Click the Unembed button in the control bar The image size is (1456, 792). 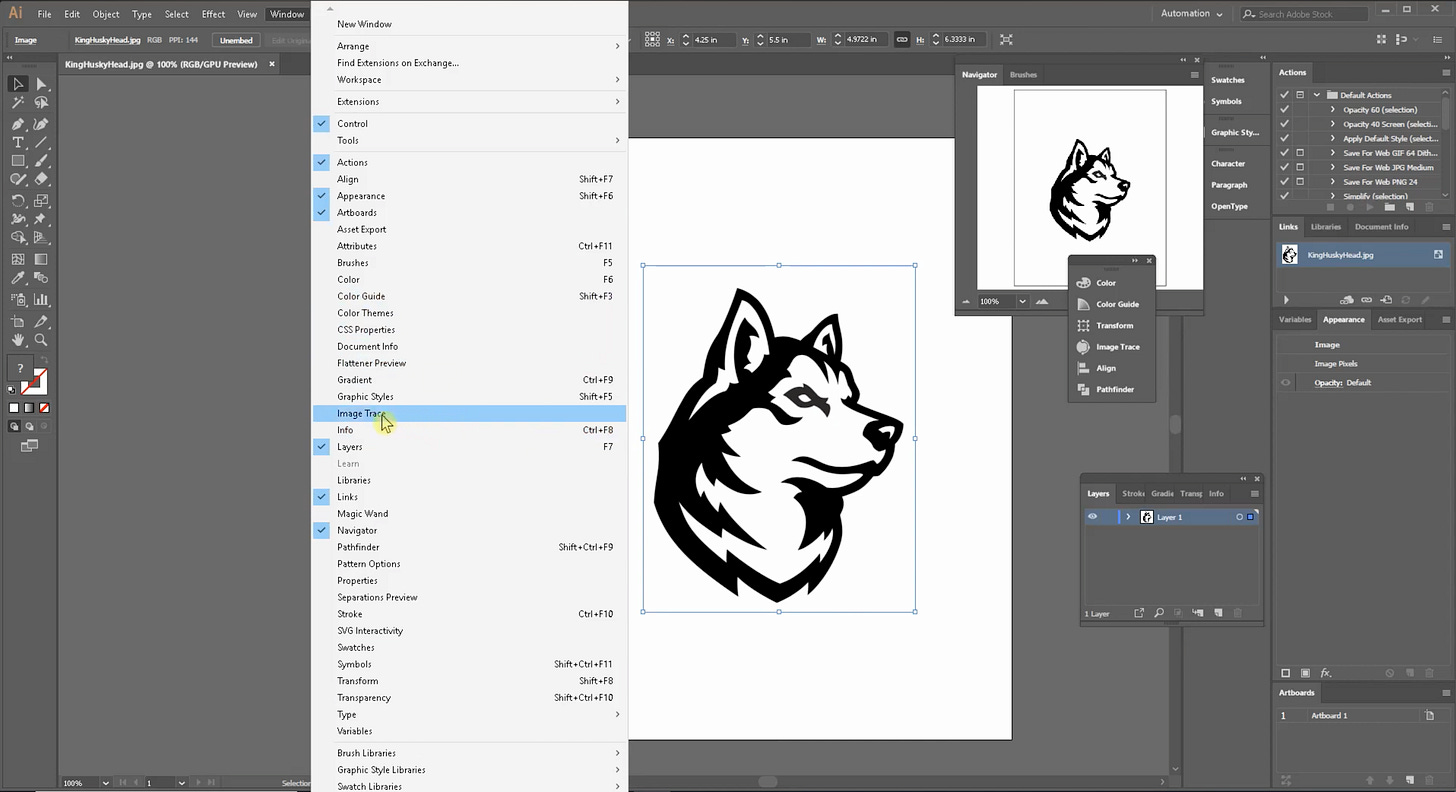(235, 39)
